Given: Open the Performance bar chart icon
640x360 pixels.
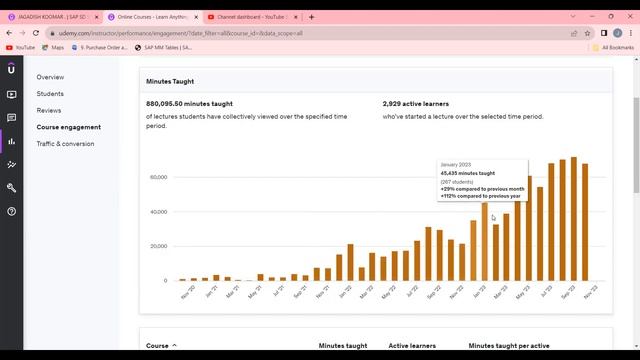Looking at the screenshot, I should point(11,141).
